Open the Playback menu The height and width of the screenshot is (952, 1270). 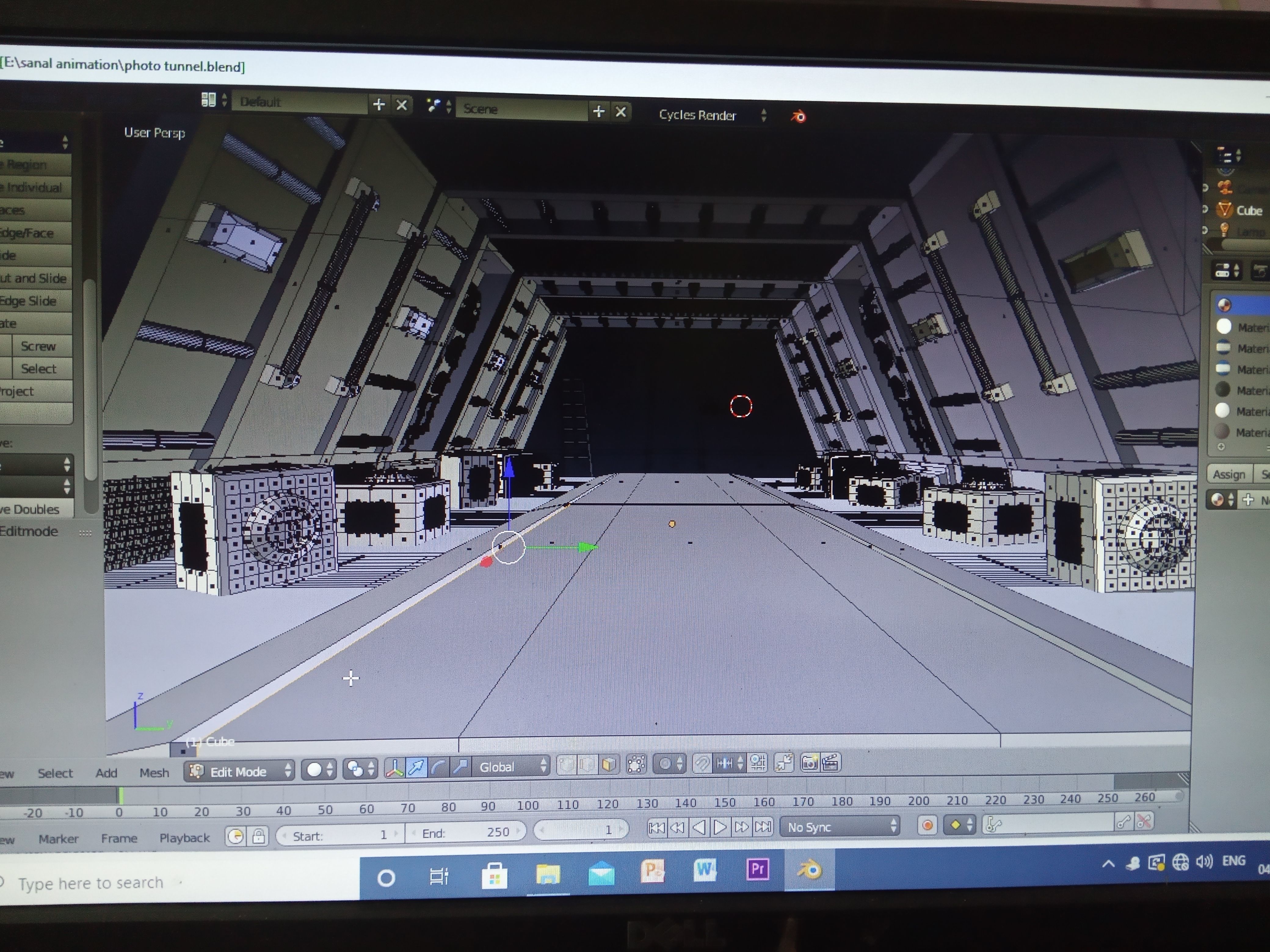click(x=184, y=838)
